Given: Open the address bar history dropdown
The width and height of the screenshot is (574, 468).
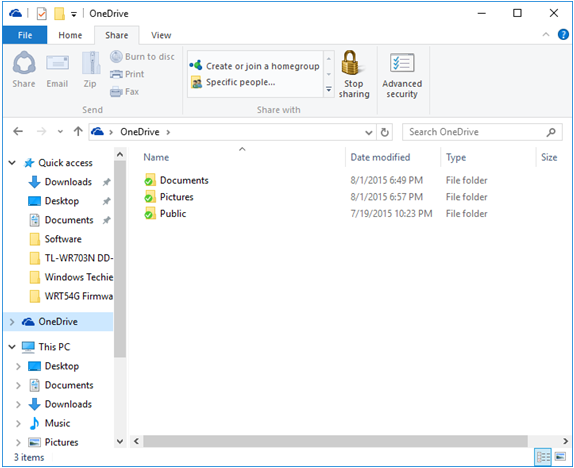Looking at the screenshot, I should pyautogui.click(x=369, y=132).
